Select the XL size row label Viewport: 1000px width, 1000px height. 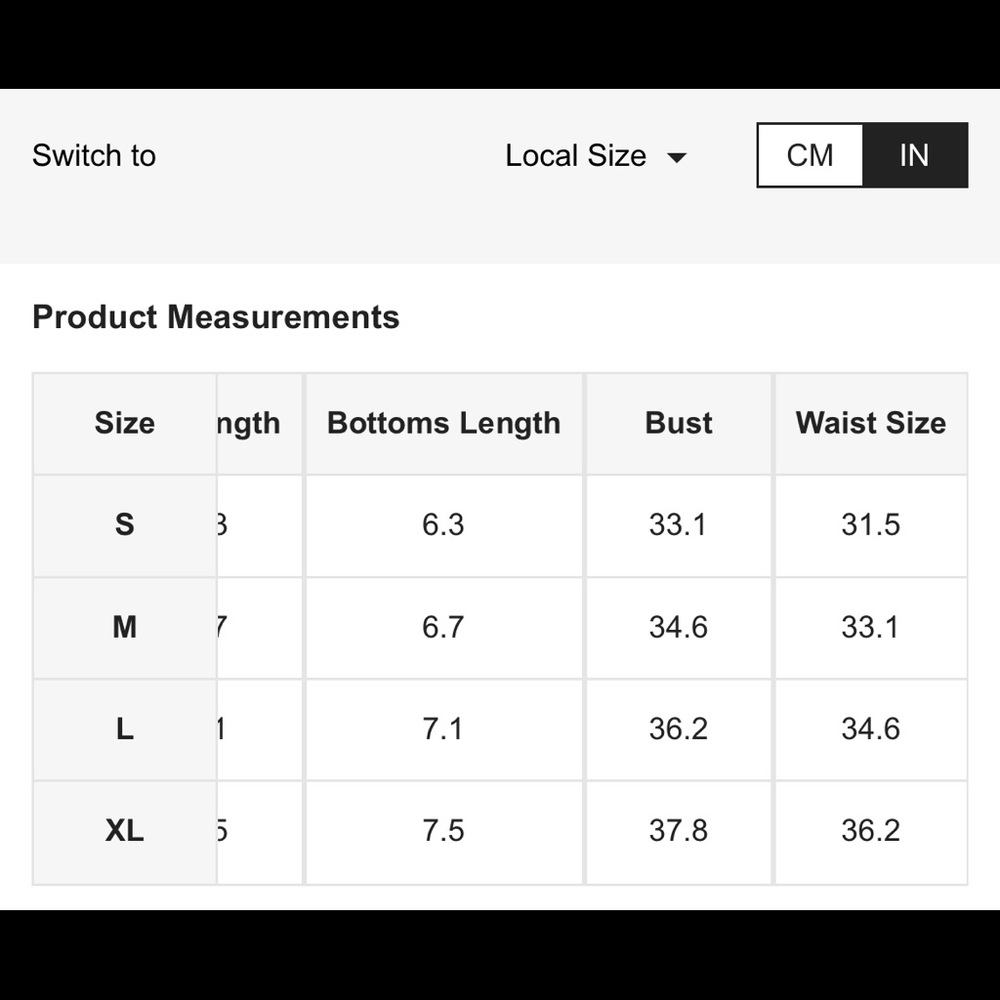pos(125,831)
